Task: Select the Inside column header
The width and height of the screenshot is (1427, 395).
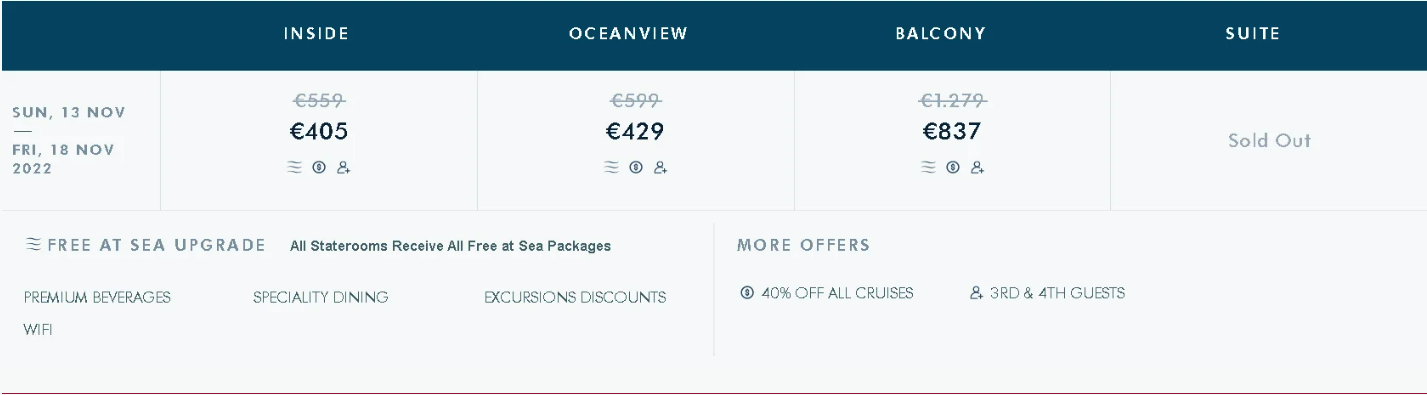Action: coord(316,33)
